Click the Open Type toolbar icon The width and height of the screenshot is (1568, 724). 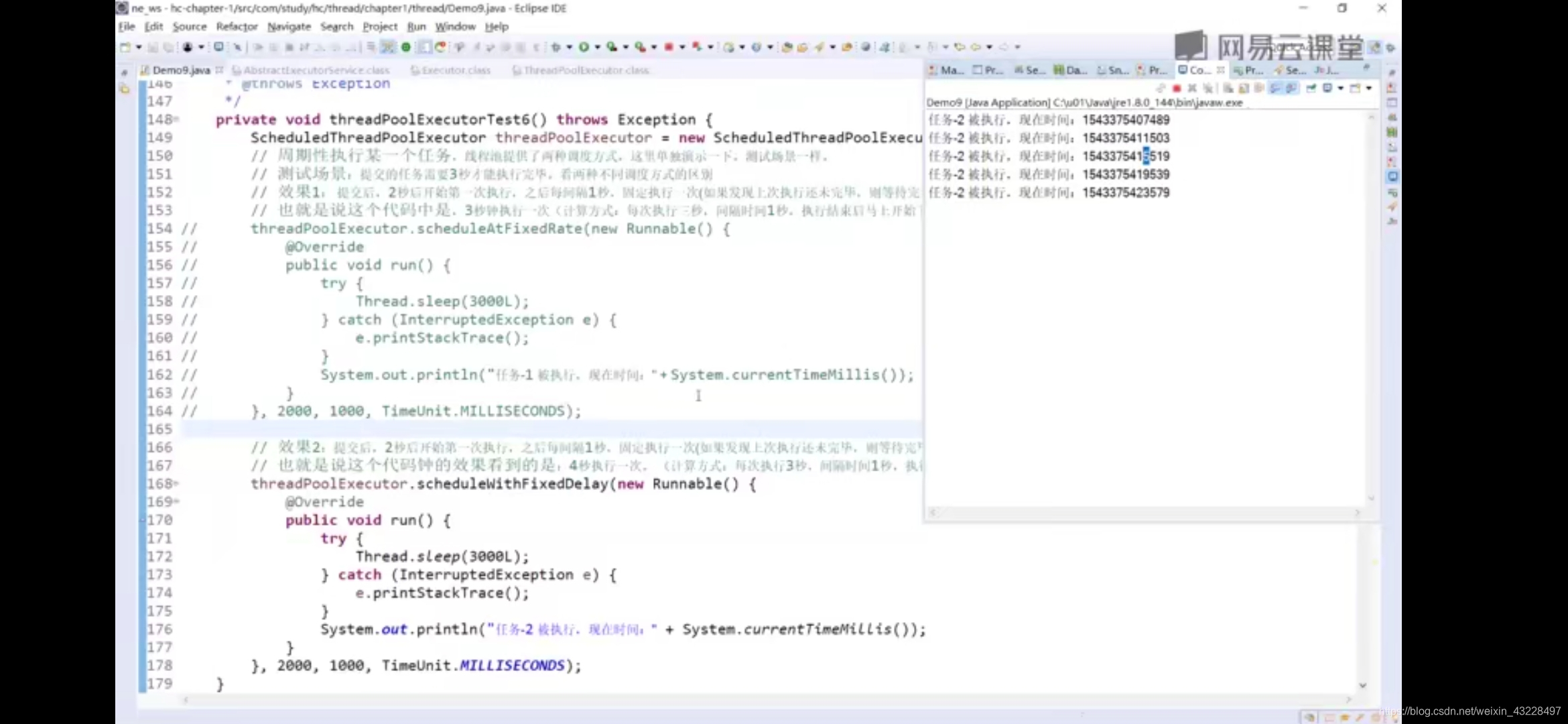tap(787, 47)
